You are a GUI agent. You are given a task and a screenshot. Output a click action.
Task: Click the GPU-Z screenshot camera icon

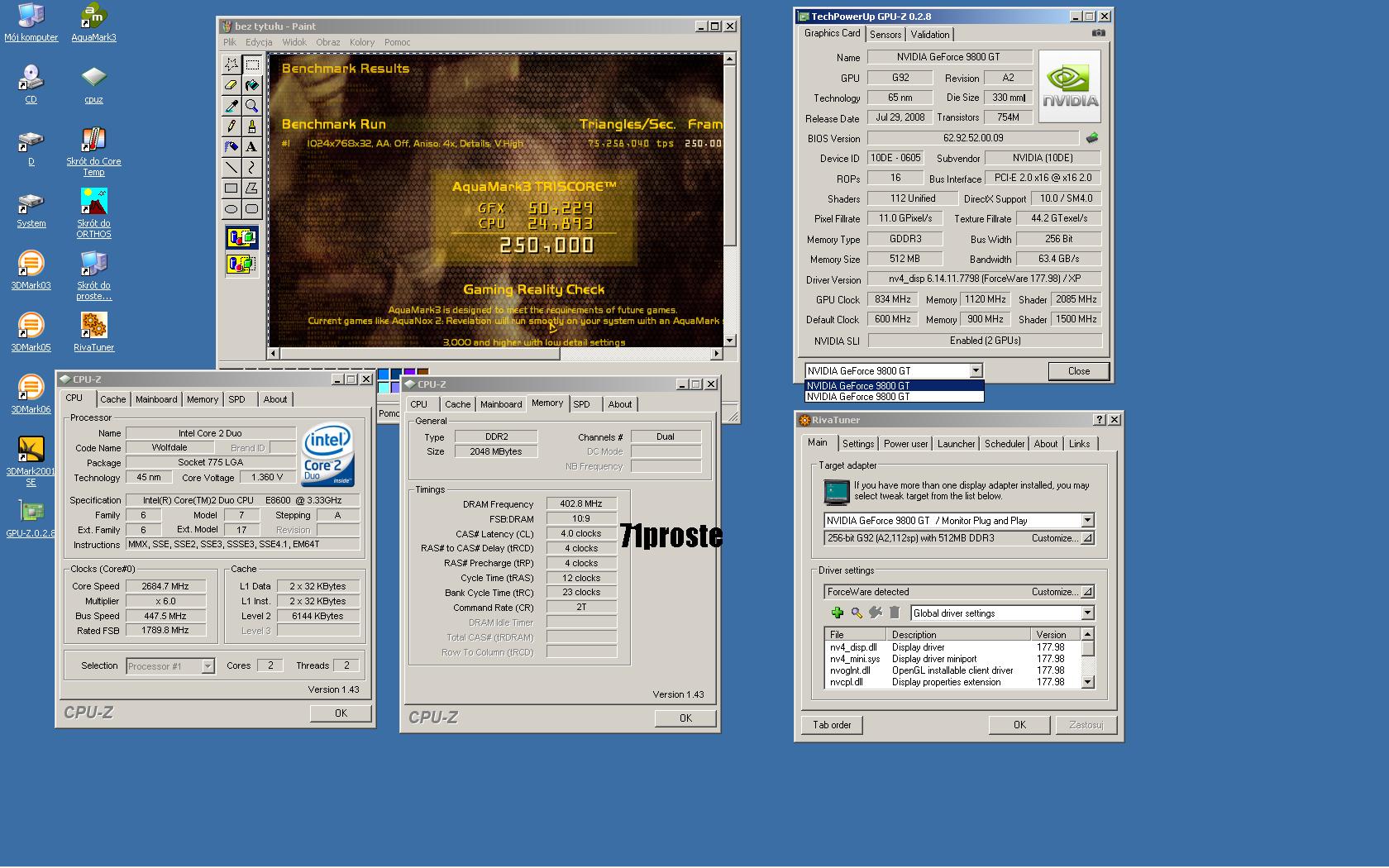[x=1098, y=33]
